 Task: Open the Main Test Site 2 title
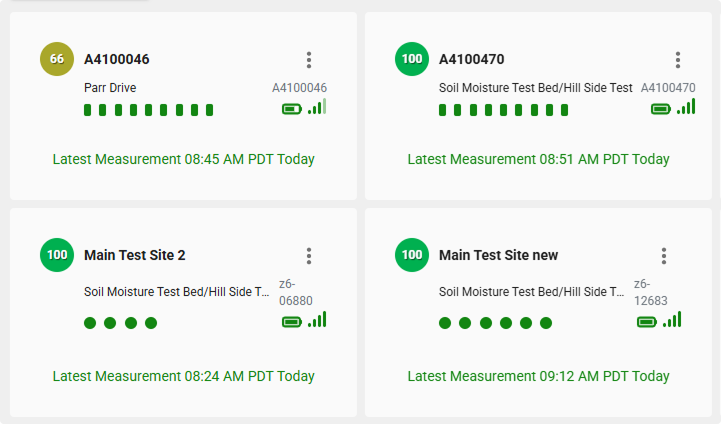point(135,255)
